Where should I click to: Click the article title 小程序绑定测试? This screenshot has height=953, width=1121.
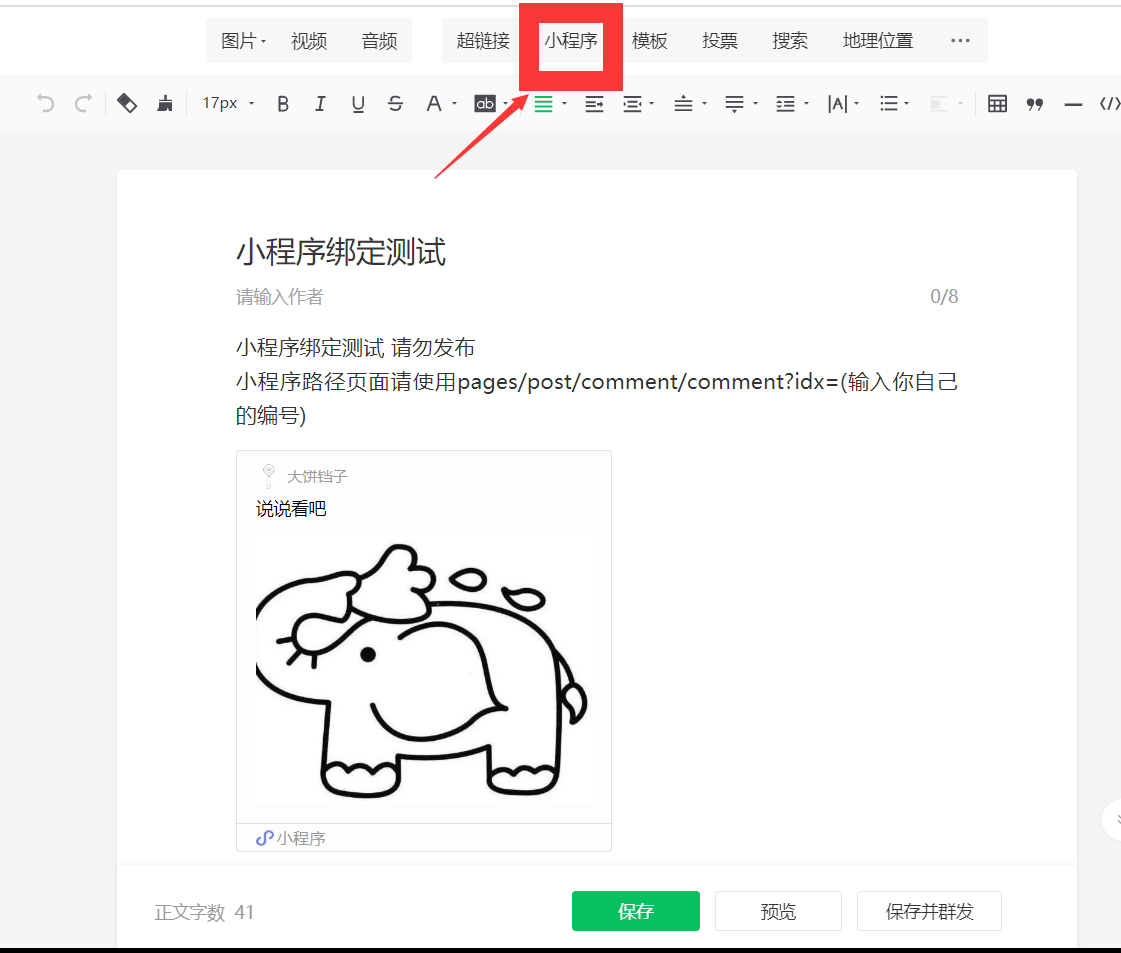(341, 252)
